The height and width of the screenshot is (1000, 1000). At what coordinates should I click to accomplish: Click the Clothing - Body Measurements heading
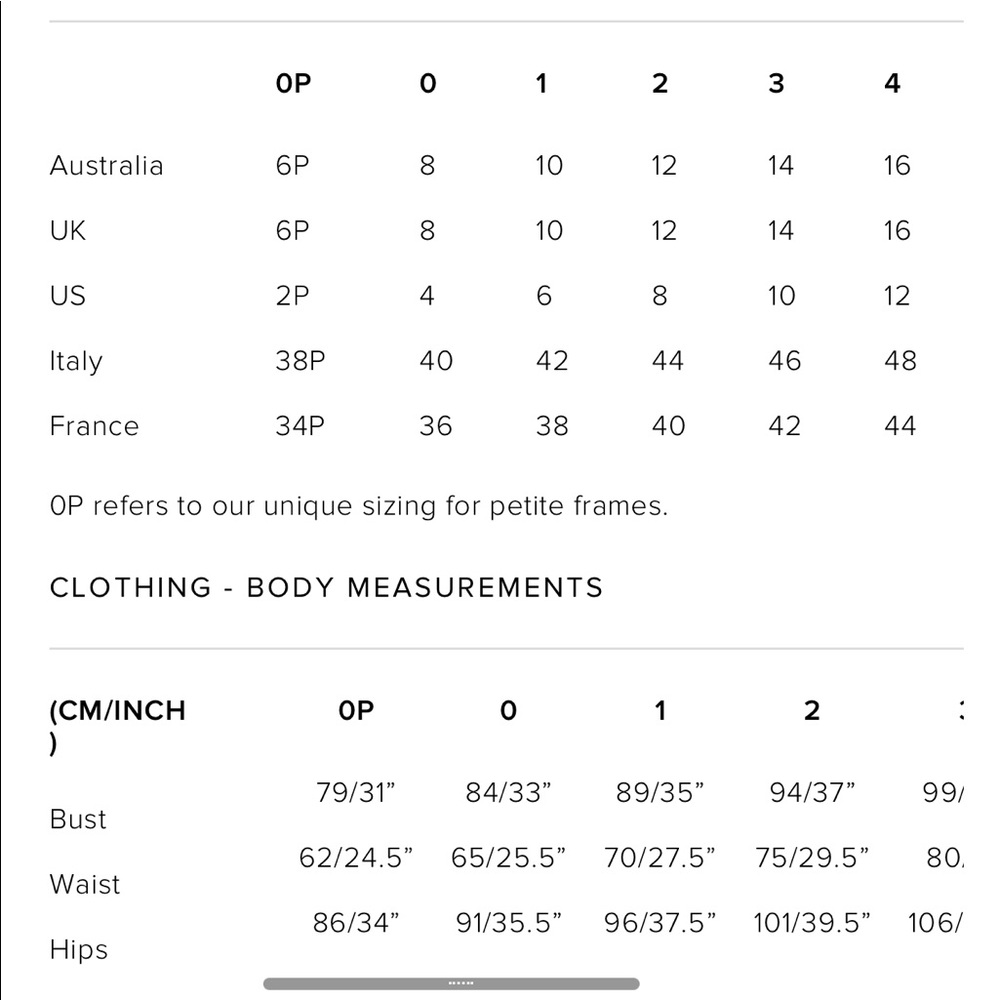327,587
